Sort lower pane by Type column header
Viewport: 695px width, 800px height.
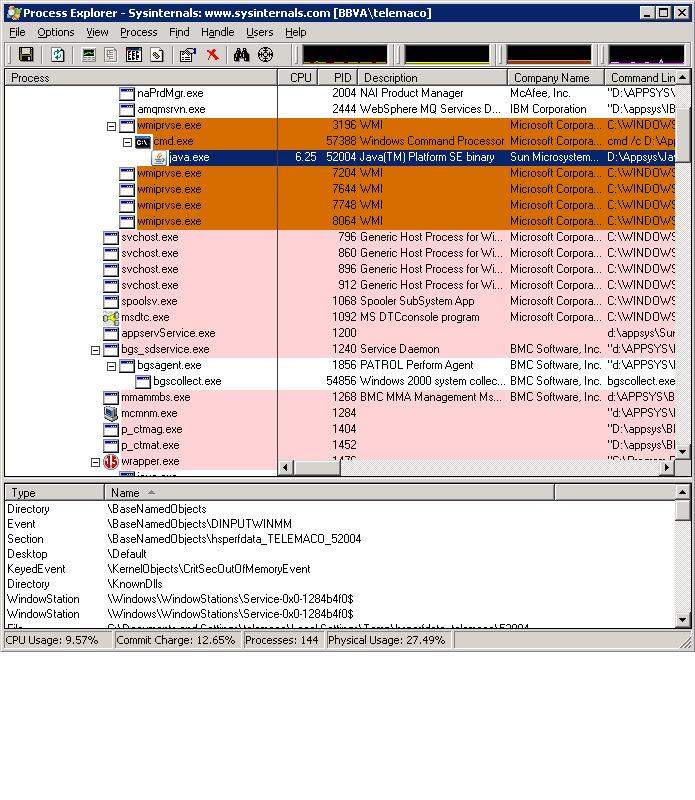[55, 493]
